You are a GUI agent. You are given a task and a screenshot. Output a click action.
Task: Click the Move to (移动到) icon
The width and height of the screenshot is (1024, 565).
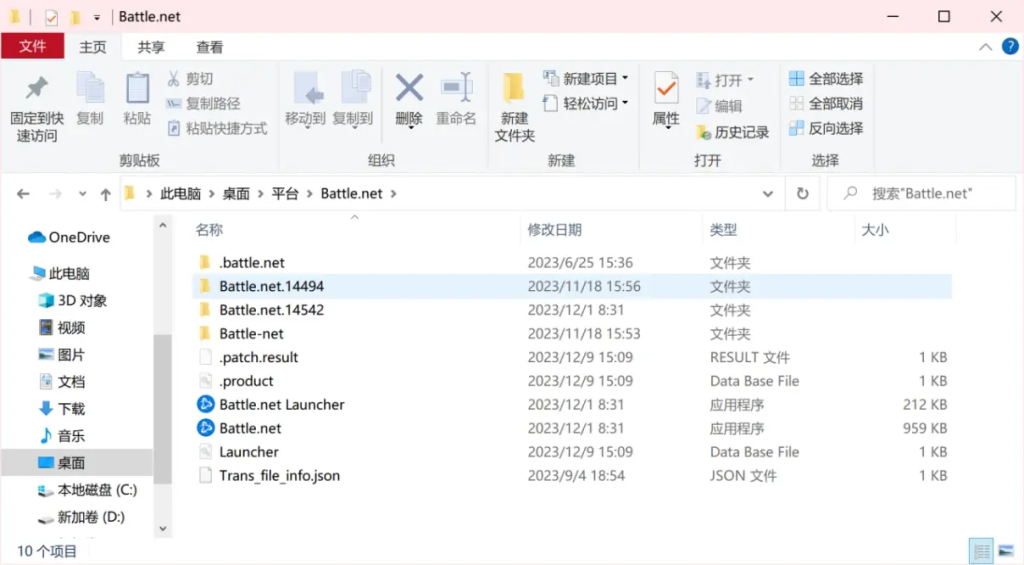tap(306, 89)
